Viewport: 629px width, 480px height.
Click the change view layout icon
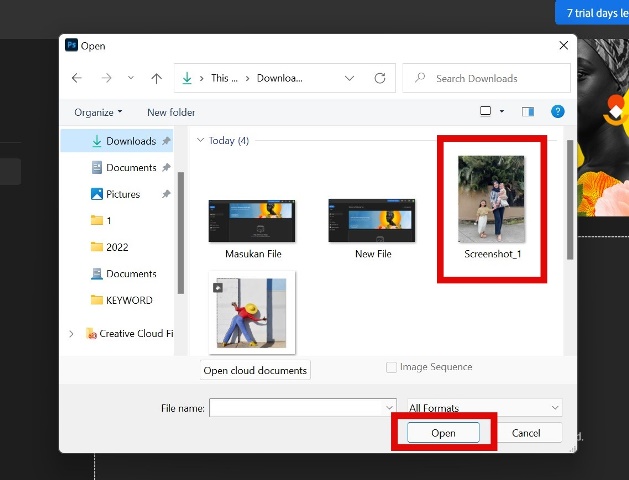tap(486, 112)
